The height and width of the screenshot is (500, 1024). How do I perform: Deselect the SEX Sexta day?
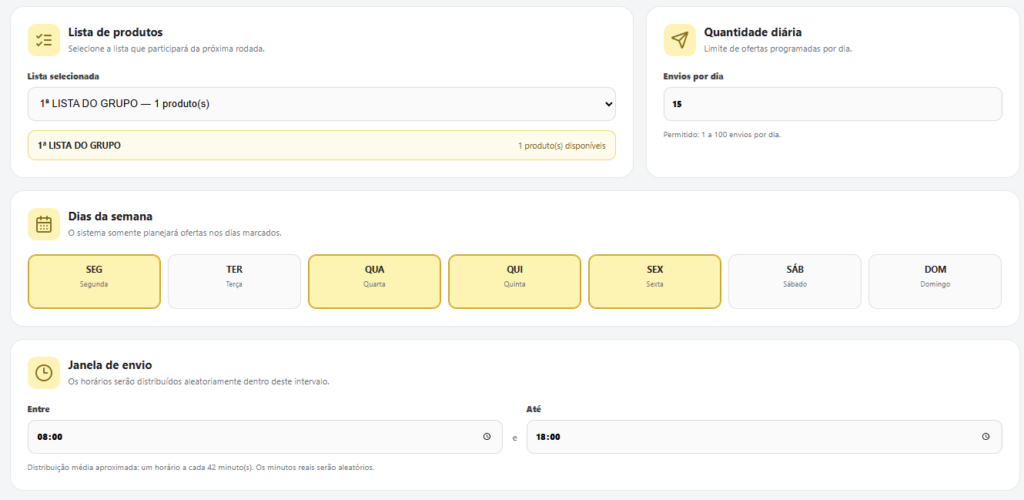pyautogui.click(x=654, y=281)
